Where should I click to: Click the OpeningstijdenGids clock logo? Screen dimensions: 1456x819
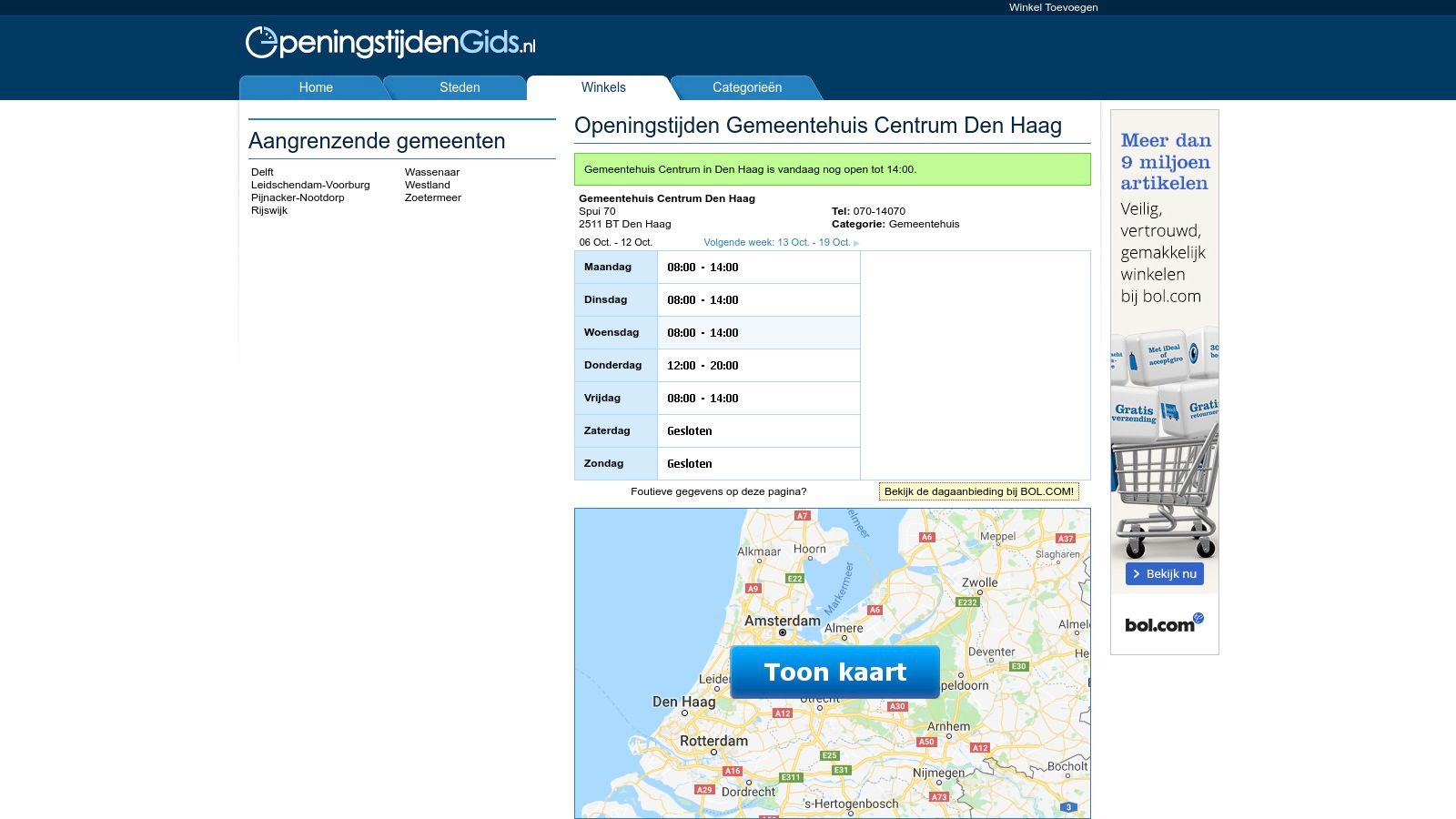259,43
